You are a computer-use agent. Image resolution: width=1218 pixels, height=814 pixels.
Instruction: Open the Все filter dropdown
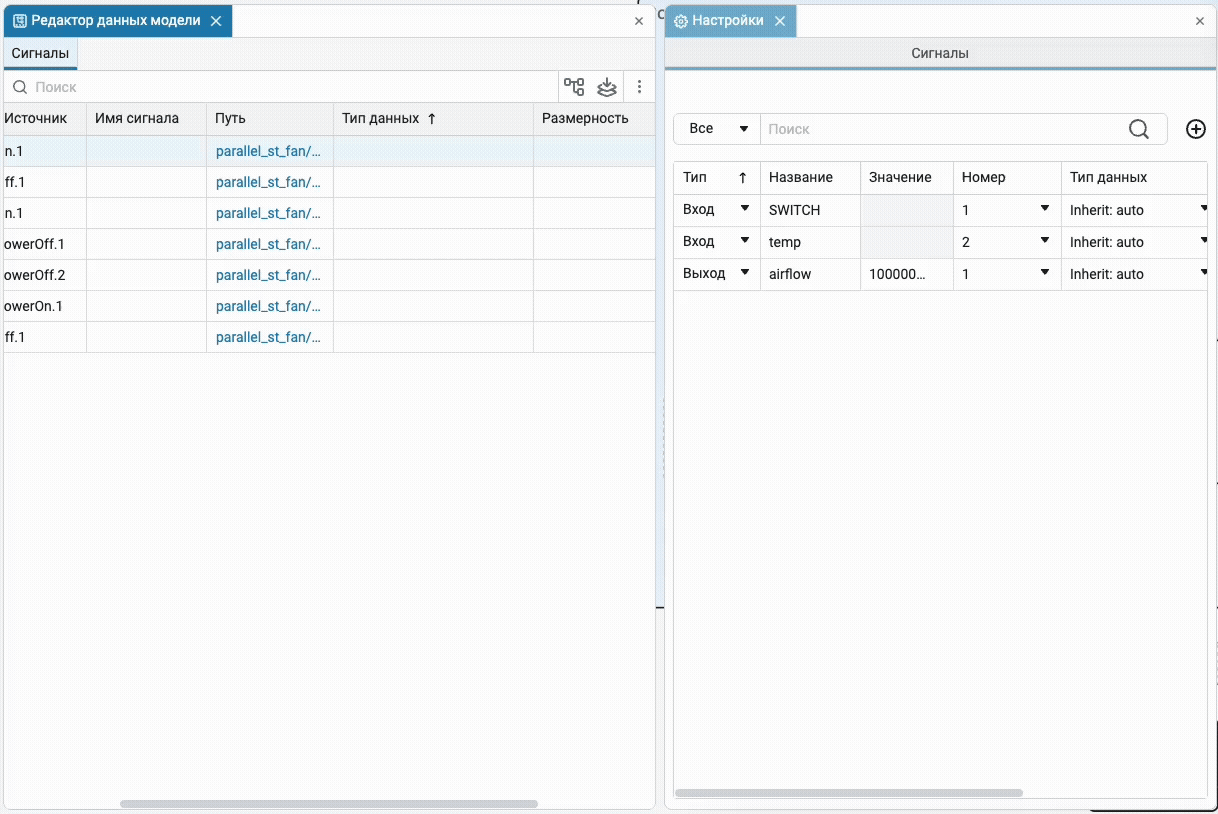pos(717,129)
